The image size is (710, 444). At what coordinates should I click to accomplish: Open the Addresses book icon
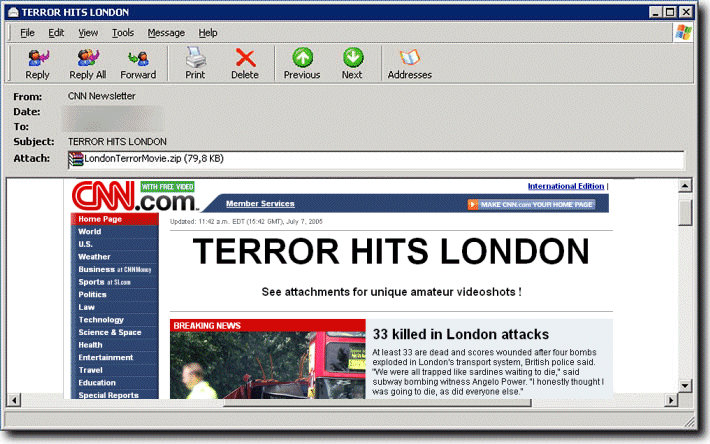click(x=409, y=64)
